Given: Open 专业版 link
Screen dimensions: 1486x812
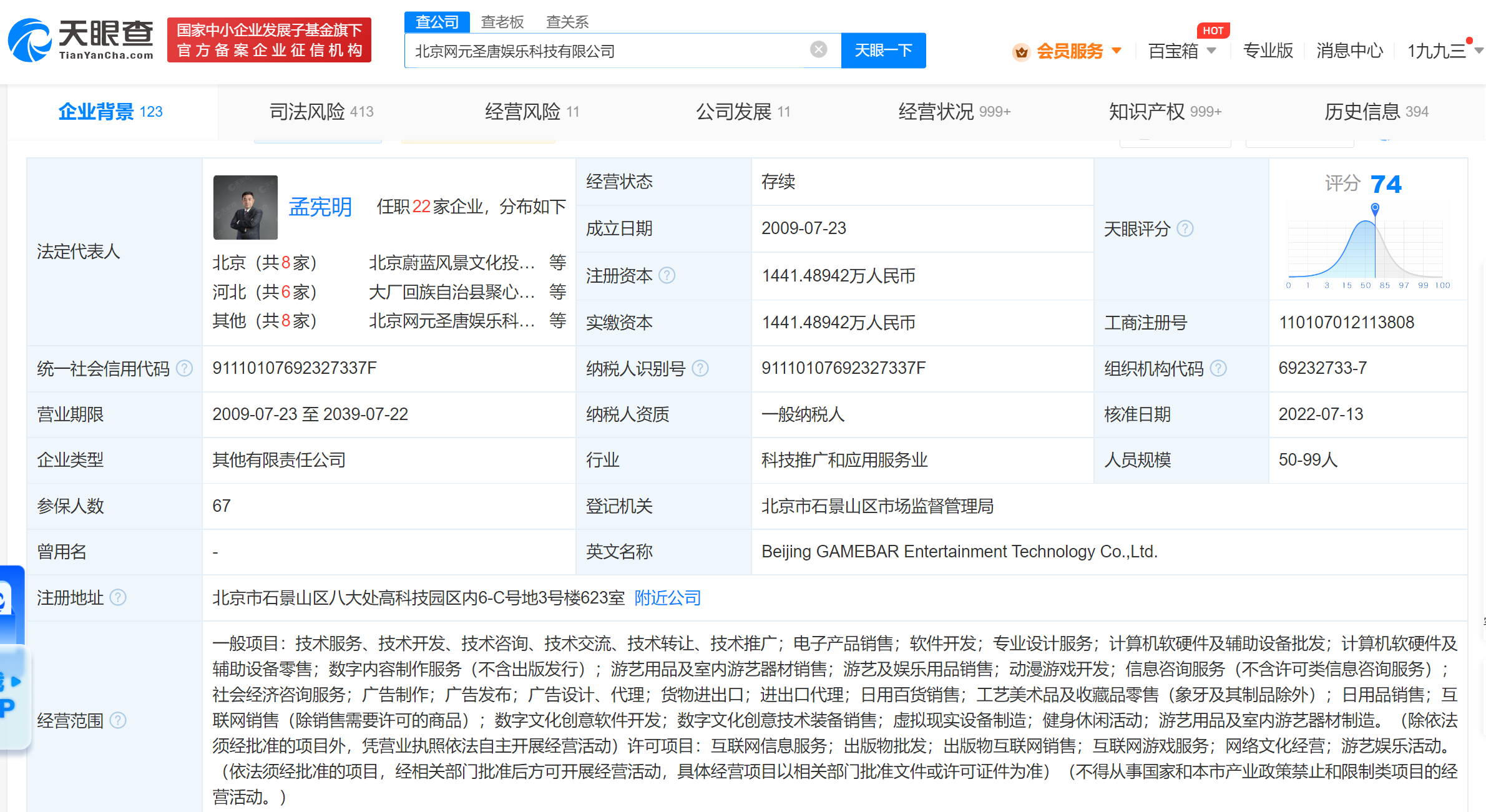Looking at the screenshot, I should point(1268,51).
